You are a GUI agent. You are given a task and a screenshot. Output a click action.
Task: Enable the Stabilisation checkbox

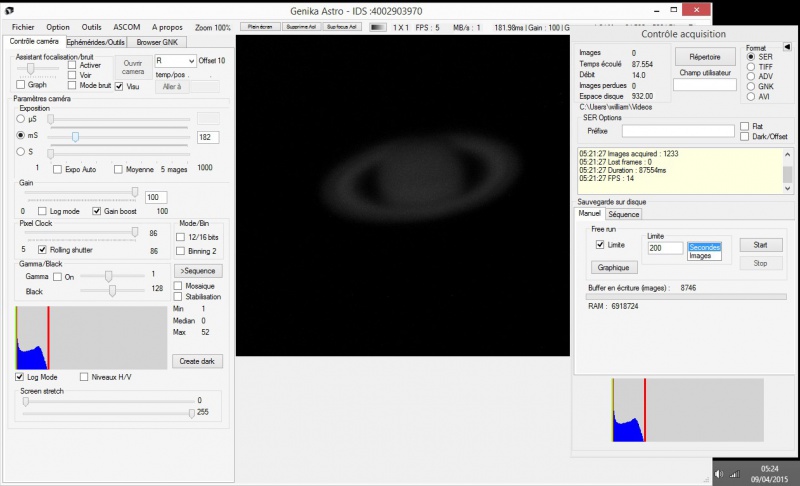178,296
